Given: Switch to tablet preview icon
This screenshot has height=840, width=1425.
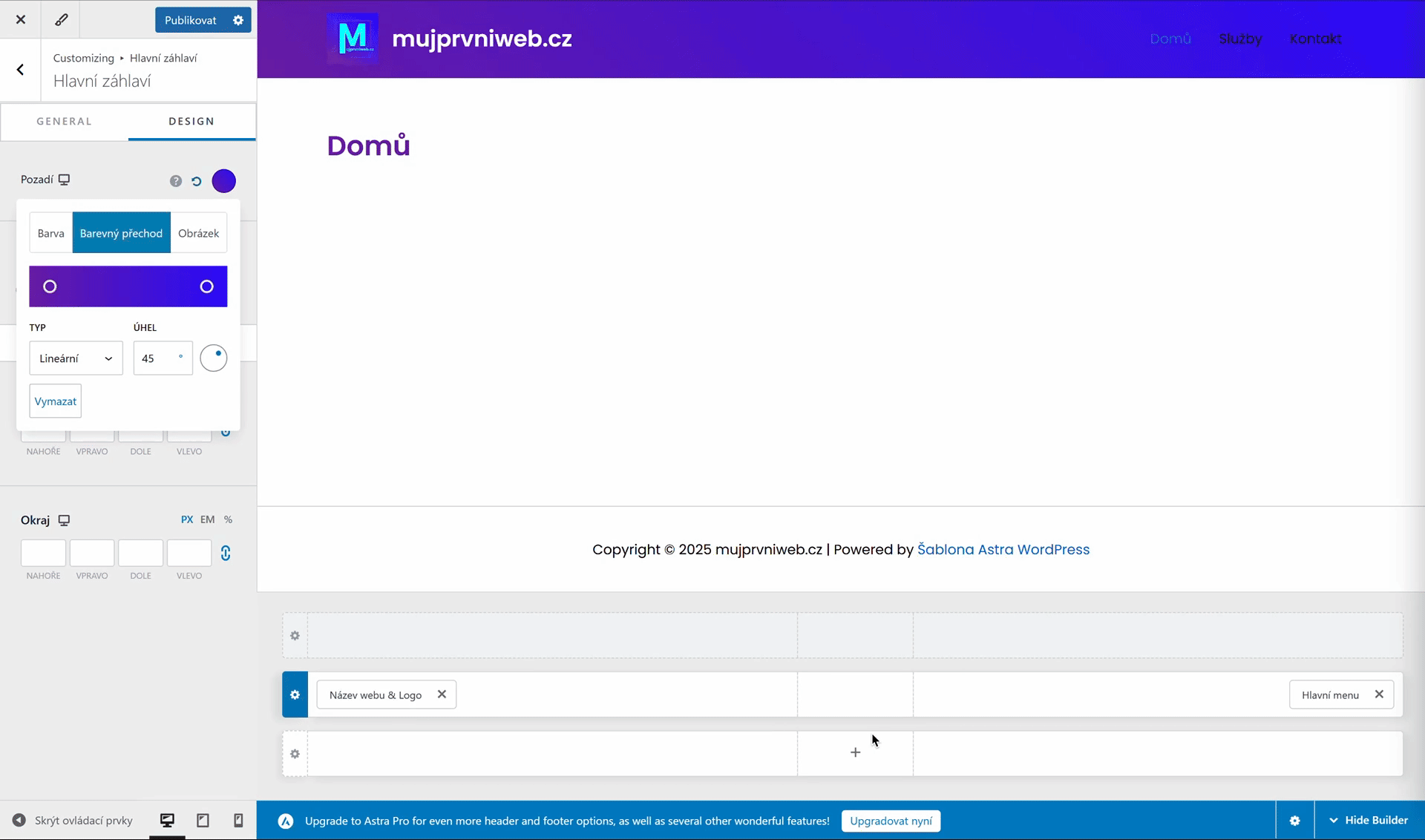Looking at the screenshot, I should [203, 820].
